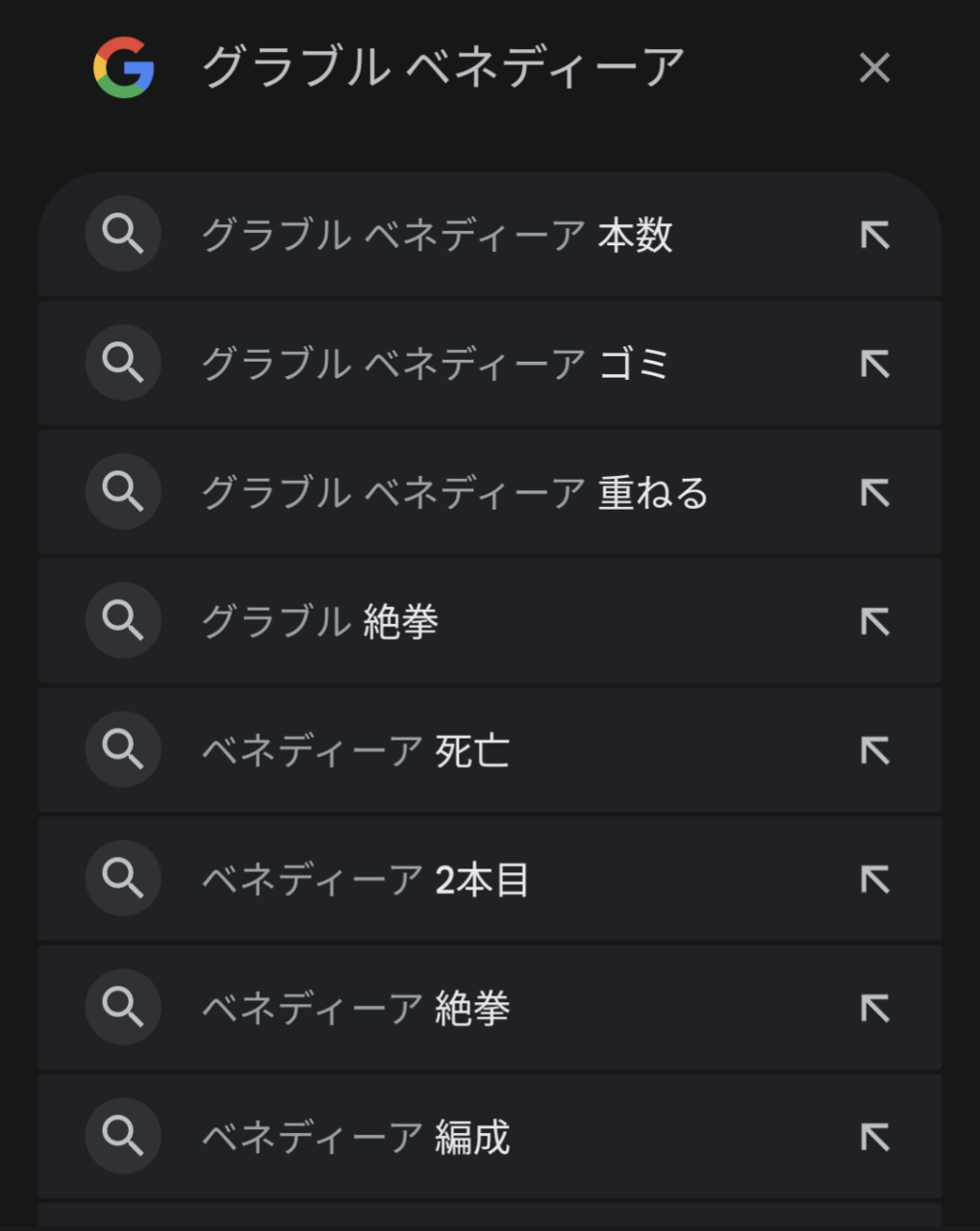Select the suggestion グラブル ベネディーア ゴミ
The width and height of the screenshot is (980, 1231).
[435, 364]
